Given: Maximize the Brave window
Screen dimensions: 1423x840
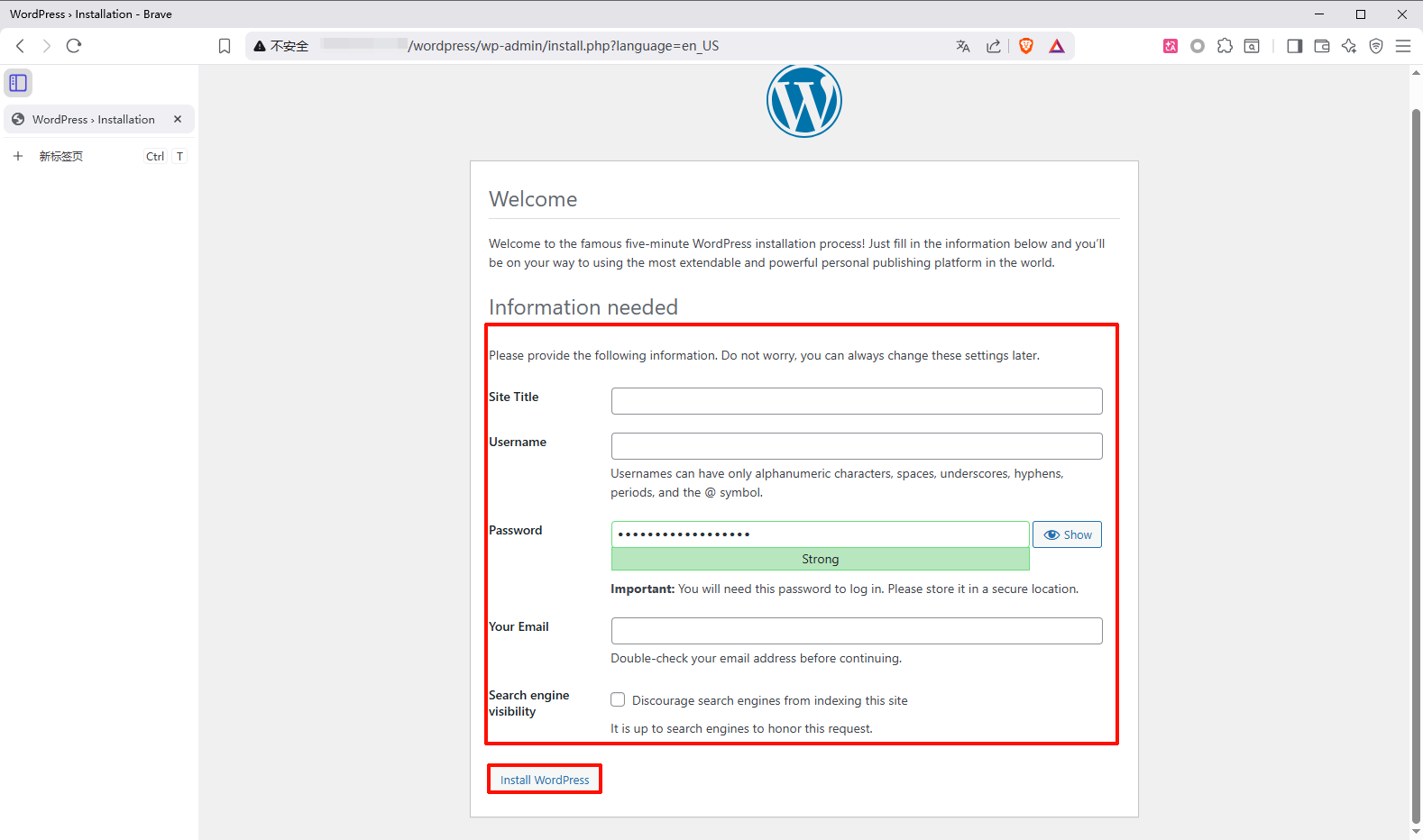Looking at the screenshot, I should click(1361, 14).
